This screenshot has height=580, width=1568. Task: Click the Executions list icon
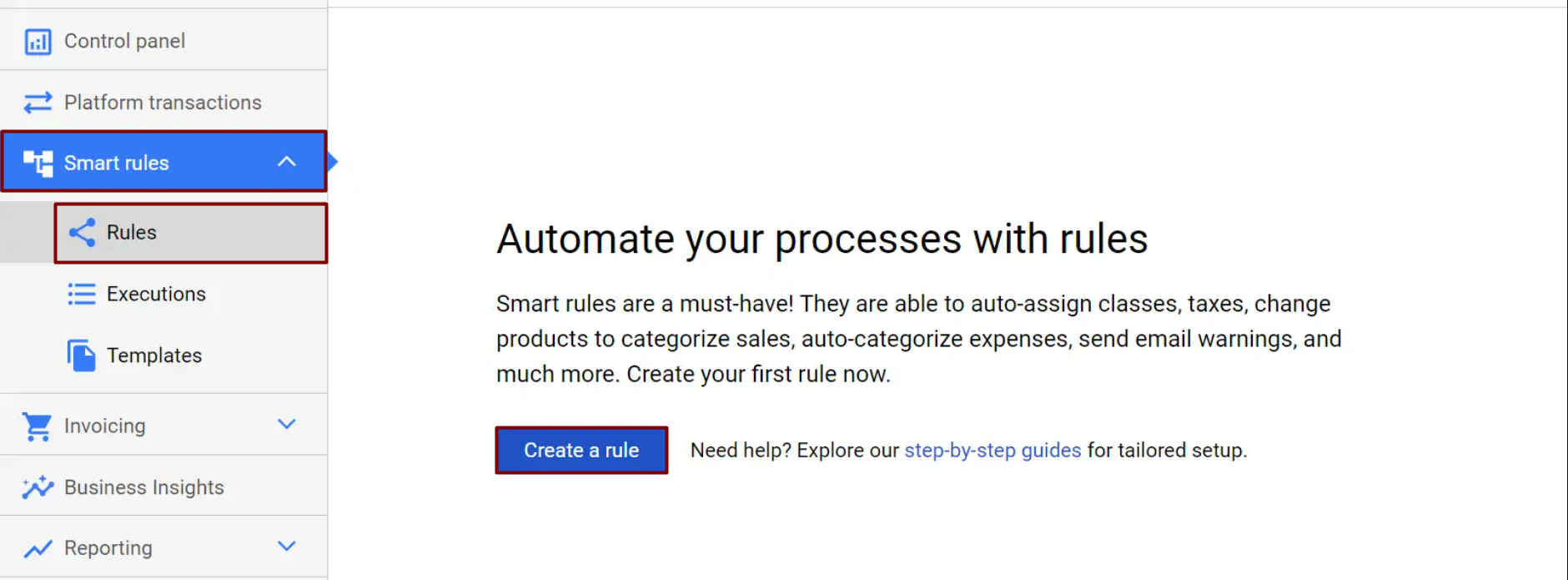pos(82,294)
